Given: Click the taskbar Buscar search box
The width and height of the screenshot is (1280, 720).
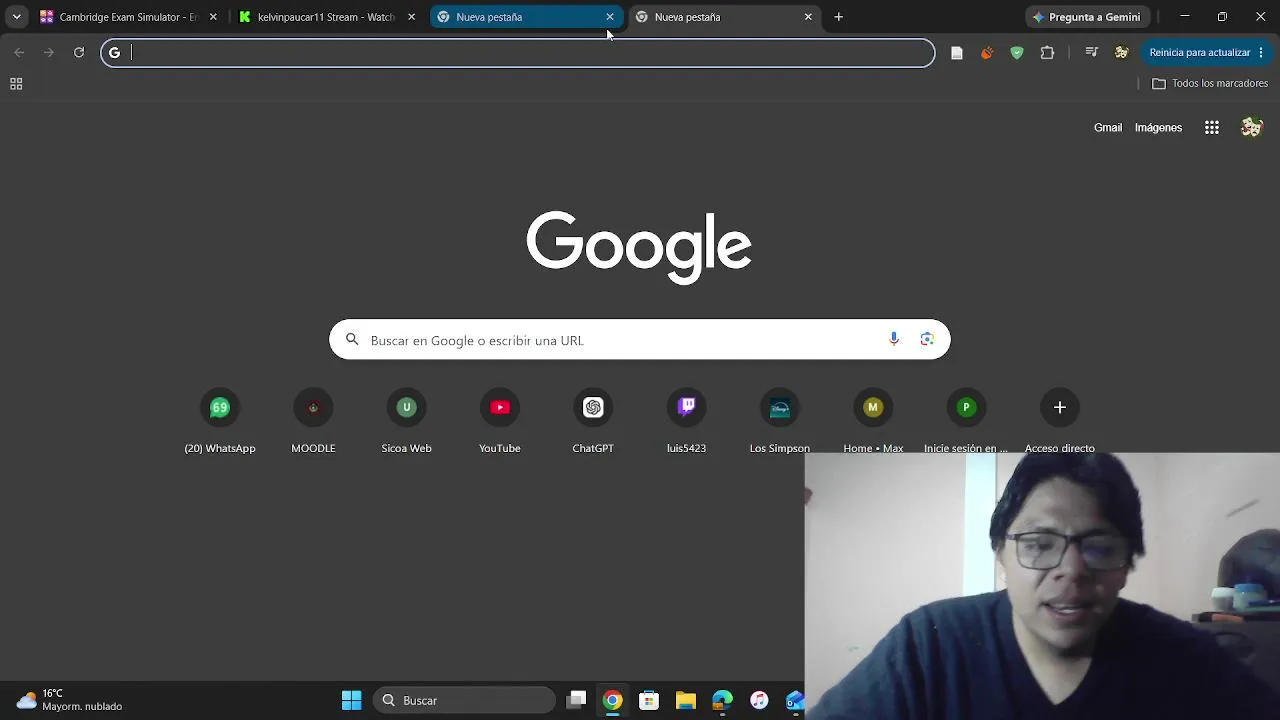Looking at the screenshot, I should (464, 700).
